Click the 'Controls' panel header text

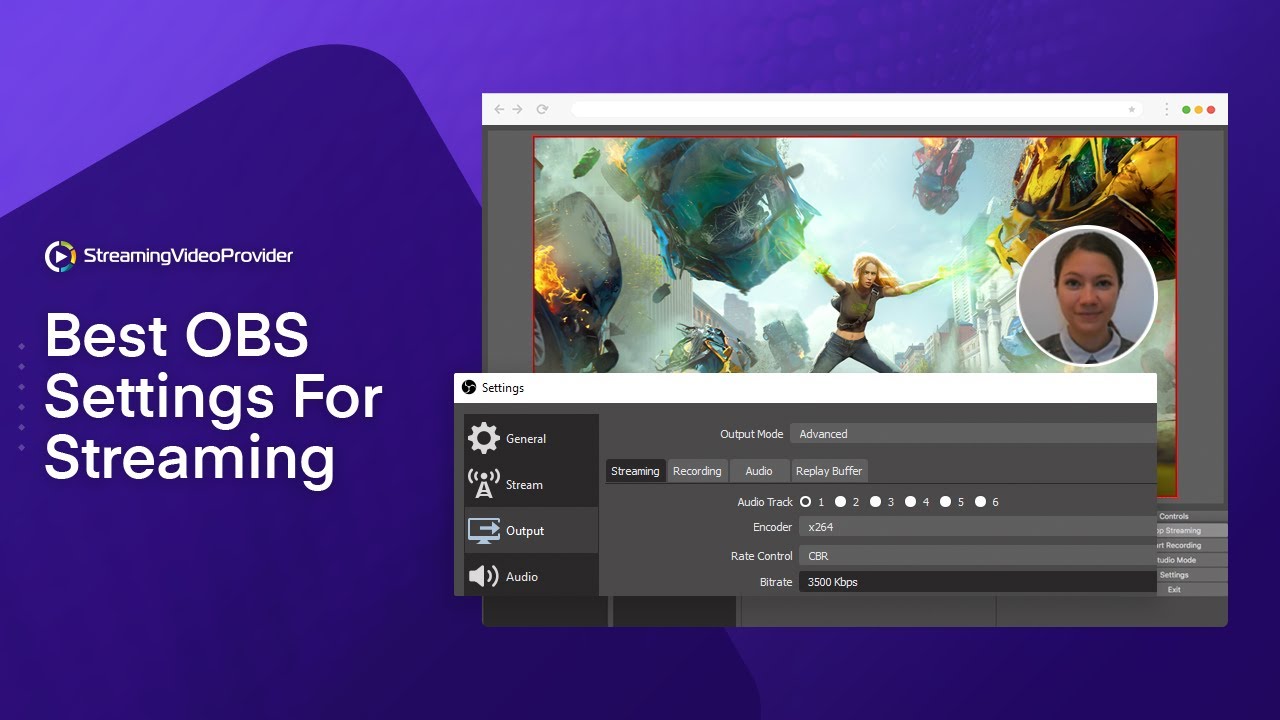pos(1174,517)
